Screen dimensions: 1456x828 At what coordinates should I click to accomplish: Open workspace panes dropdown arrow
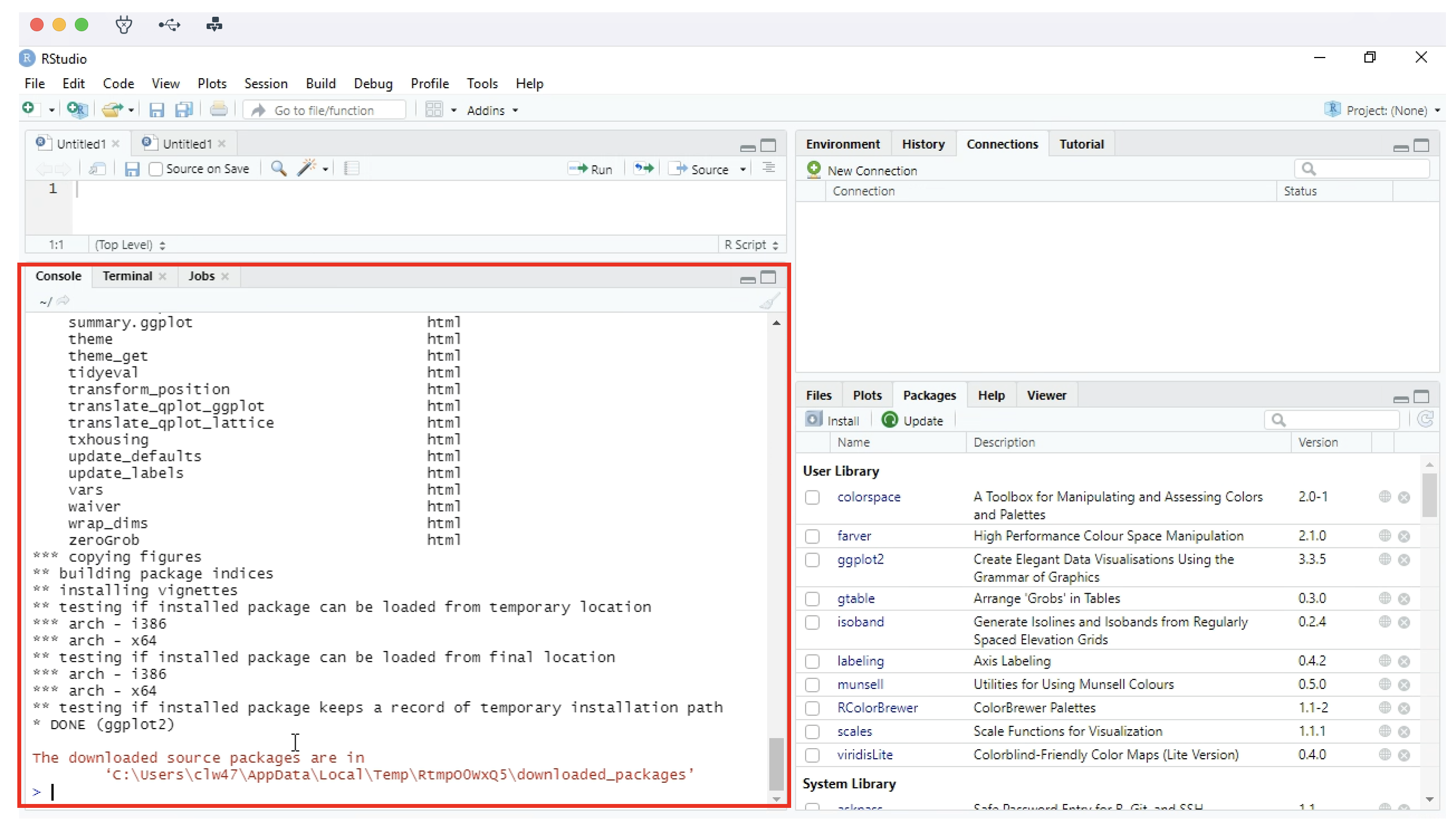453,110
